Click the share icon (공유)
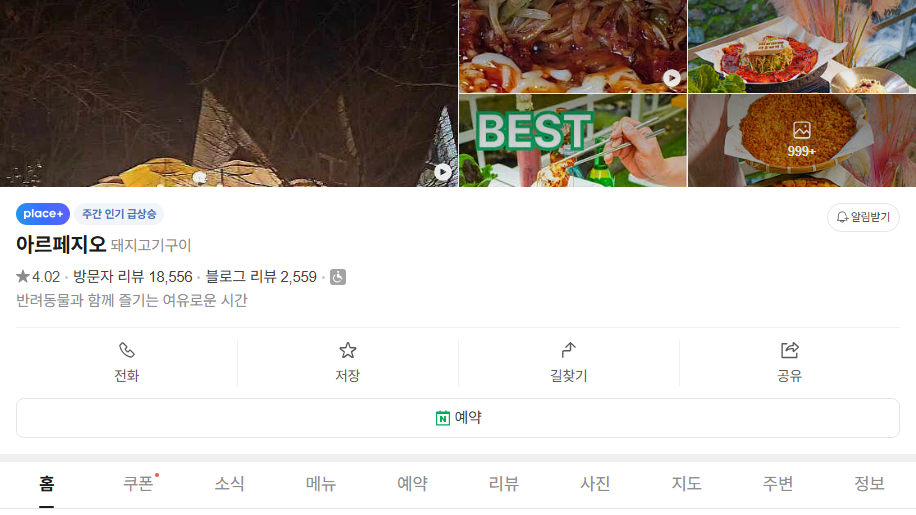The width and height of the screenshot is (916, 515). [789, 350]
